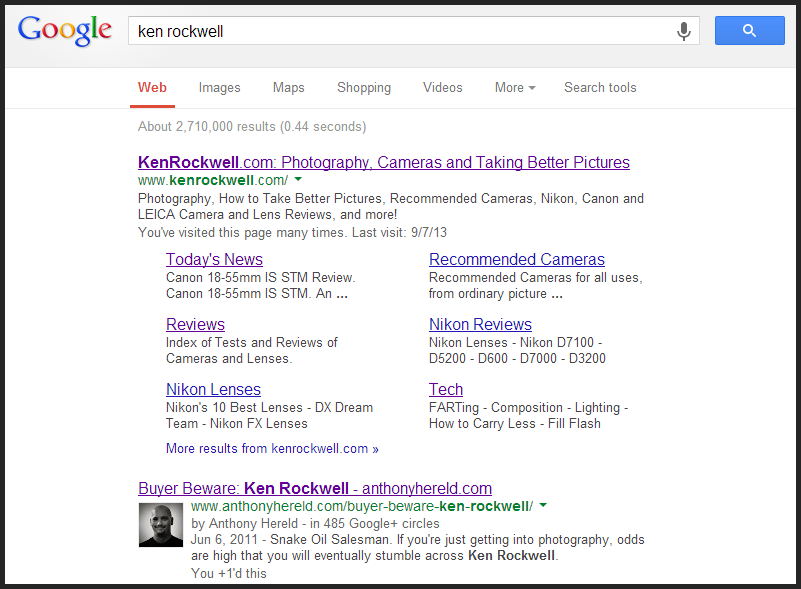Open Anthony Hereld's author photo thumbnail
This screenshot has width=801, height=589.
tap(162, 525)
